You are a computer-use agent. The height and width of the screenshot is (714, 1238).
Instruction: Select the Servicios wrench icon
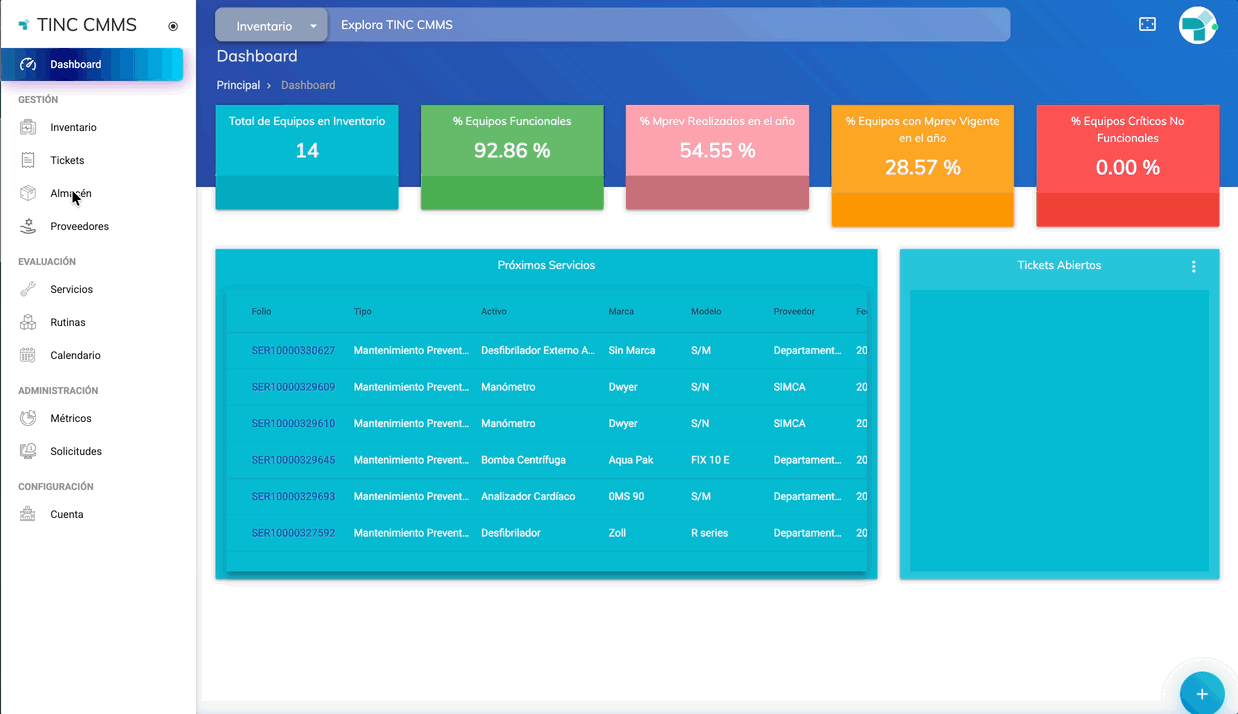coord(28,289)
